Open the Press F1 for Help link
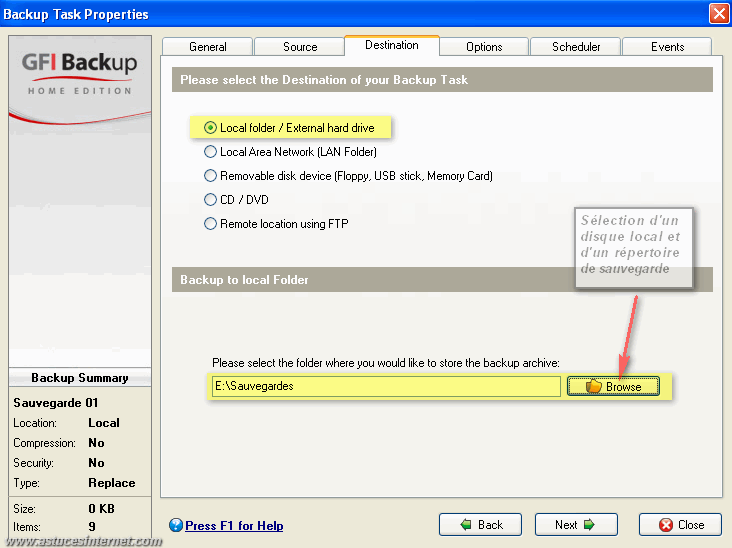Viewport: 732px width, 548px height. point(234,526)
